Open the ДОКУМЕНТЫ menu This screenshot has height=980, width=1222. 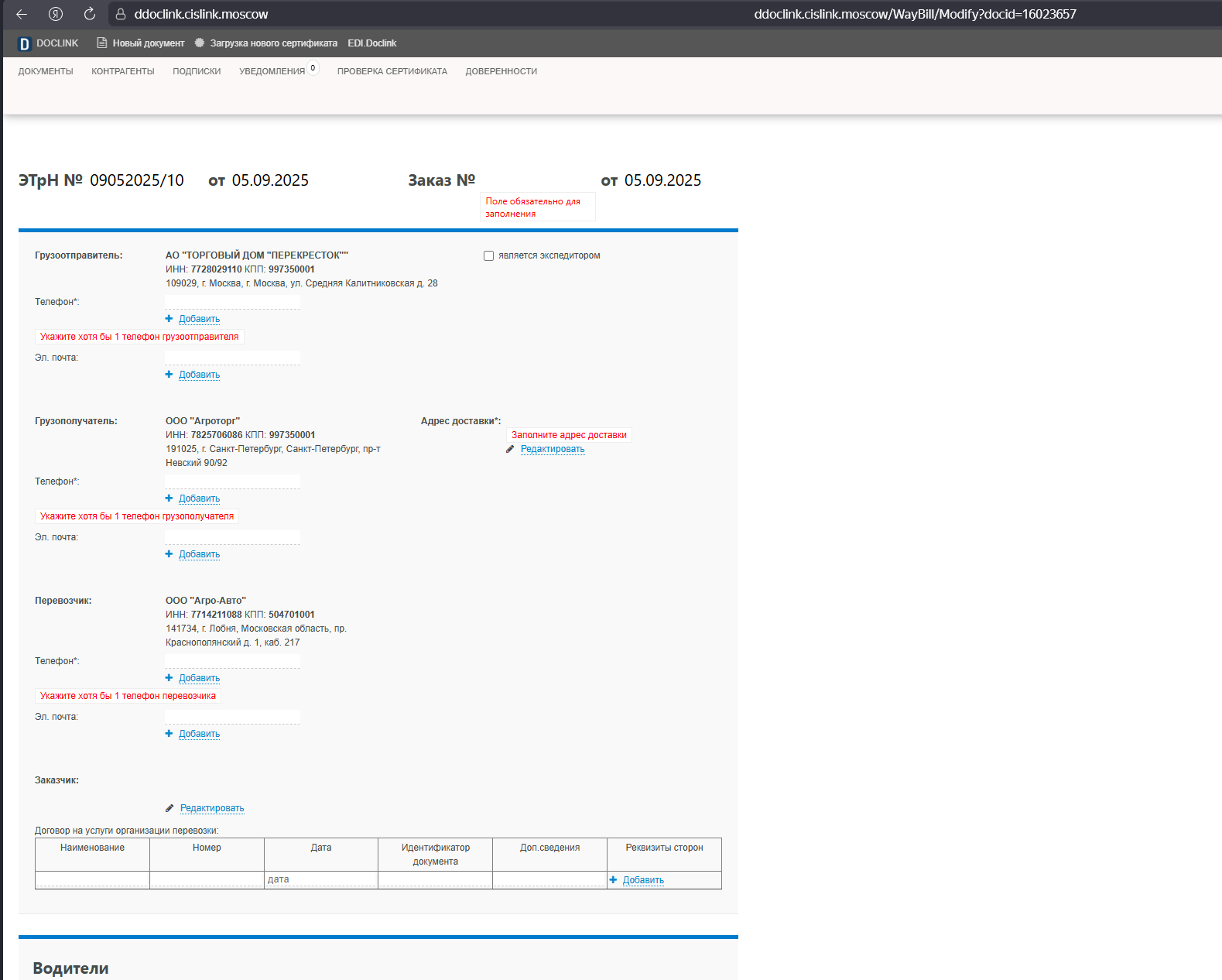pyautogui.click(x=46, y=71)
